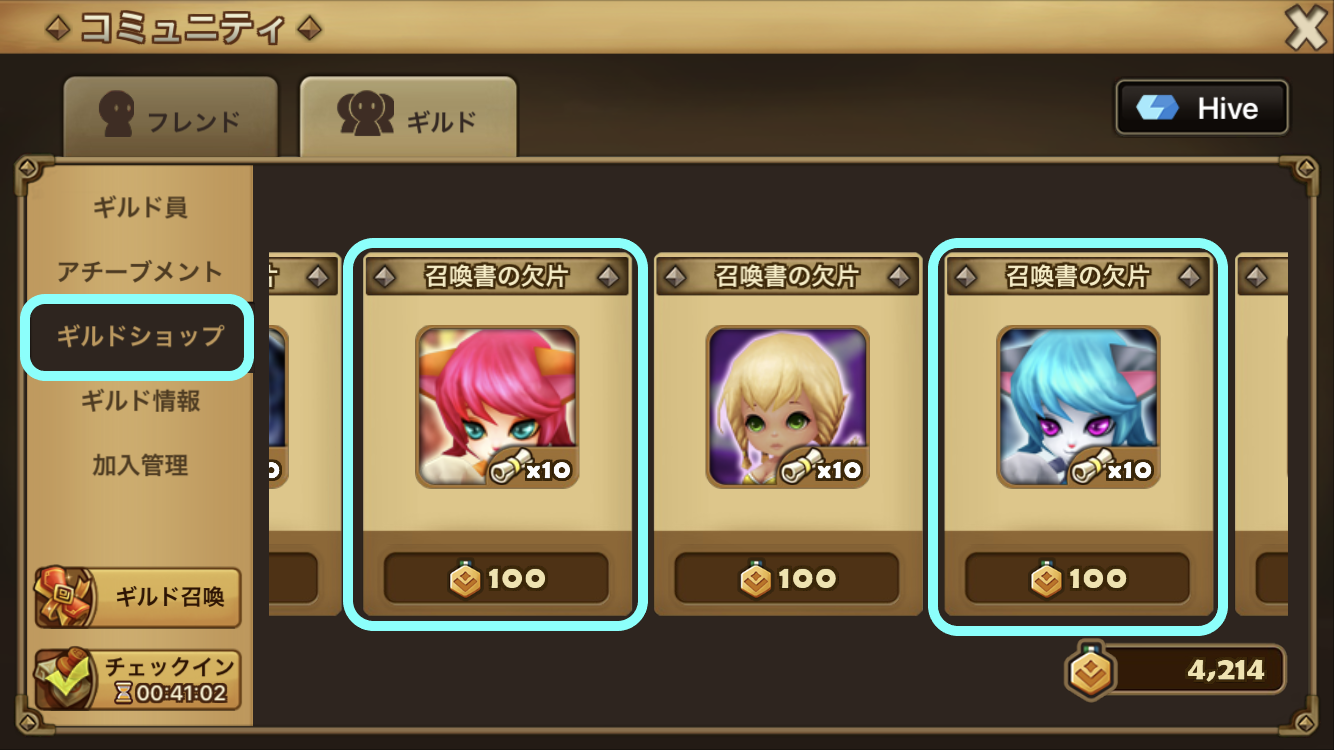Viewport: 1334px width, 750px height.
Task: Tap the 4,214 guild points balance
Action: [1226, 670]
